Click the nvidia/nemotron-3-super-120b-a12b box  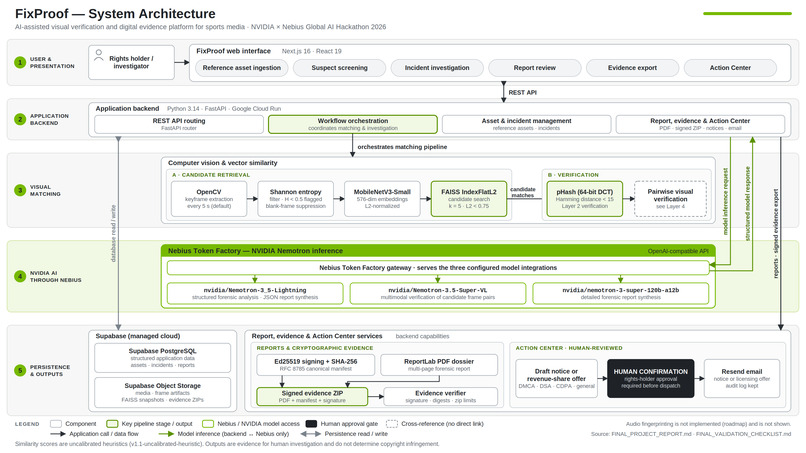(620, 293)
